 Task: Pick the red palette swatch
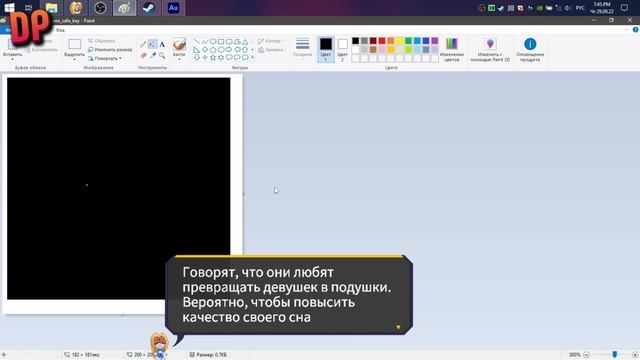point(382,40)
